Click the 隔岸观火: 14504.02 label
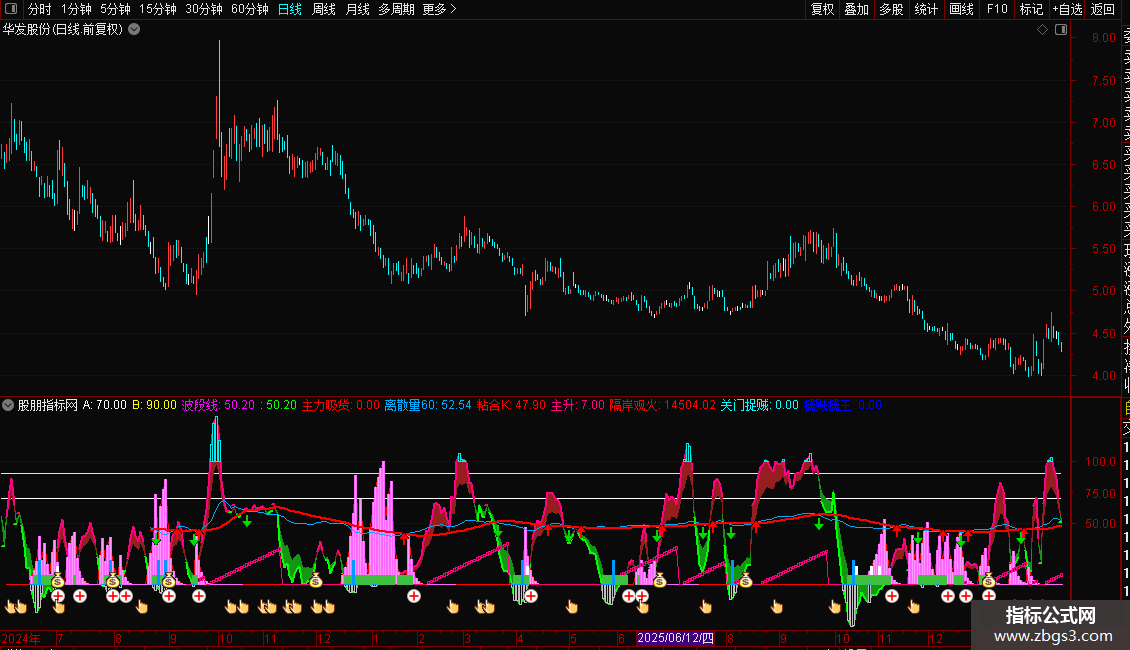 coord(662,405)
